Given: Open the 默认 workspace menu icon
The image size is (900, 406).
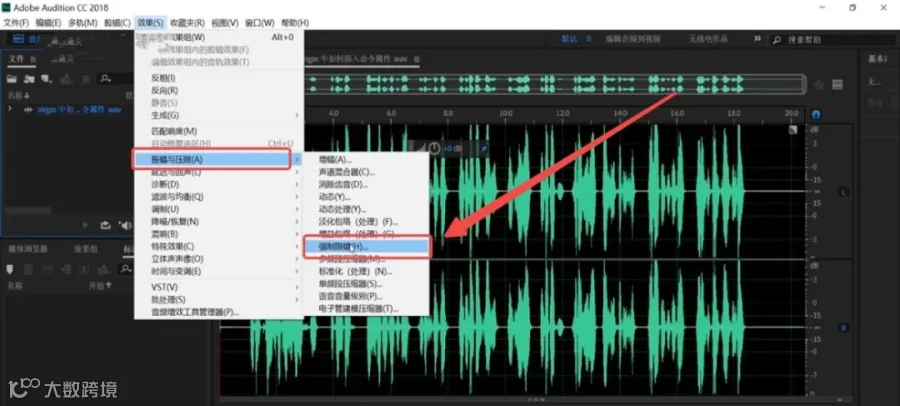Looking at the screenshot, I should tap(588, 39).
